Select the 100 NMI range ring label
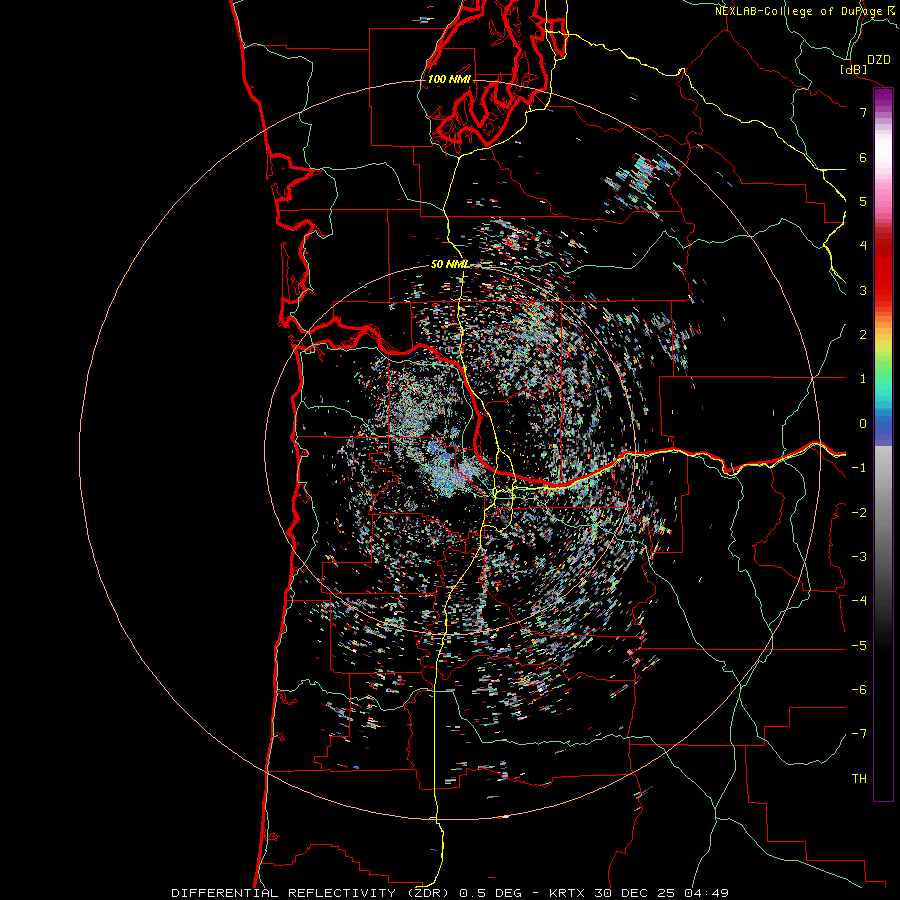This screenshot has height=900, width=900. pyautogui.click(x=449, y=79)
